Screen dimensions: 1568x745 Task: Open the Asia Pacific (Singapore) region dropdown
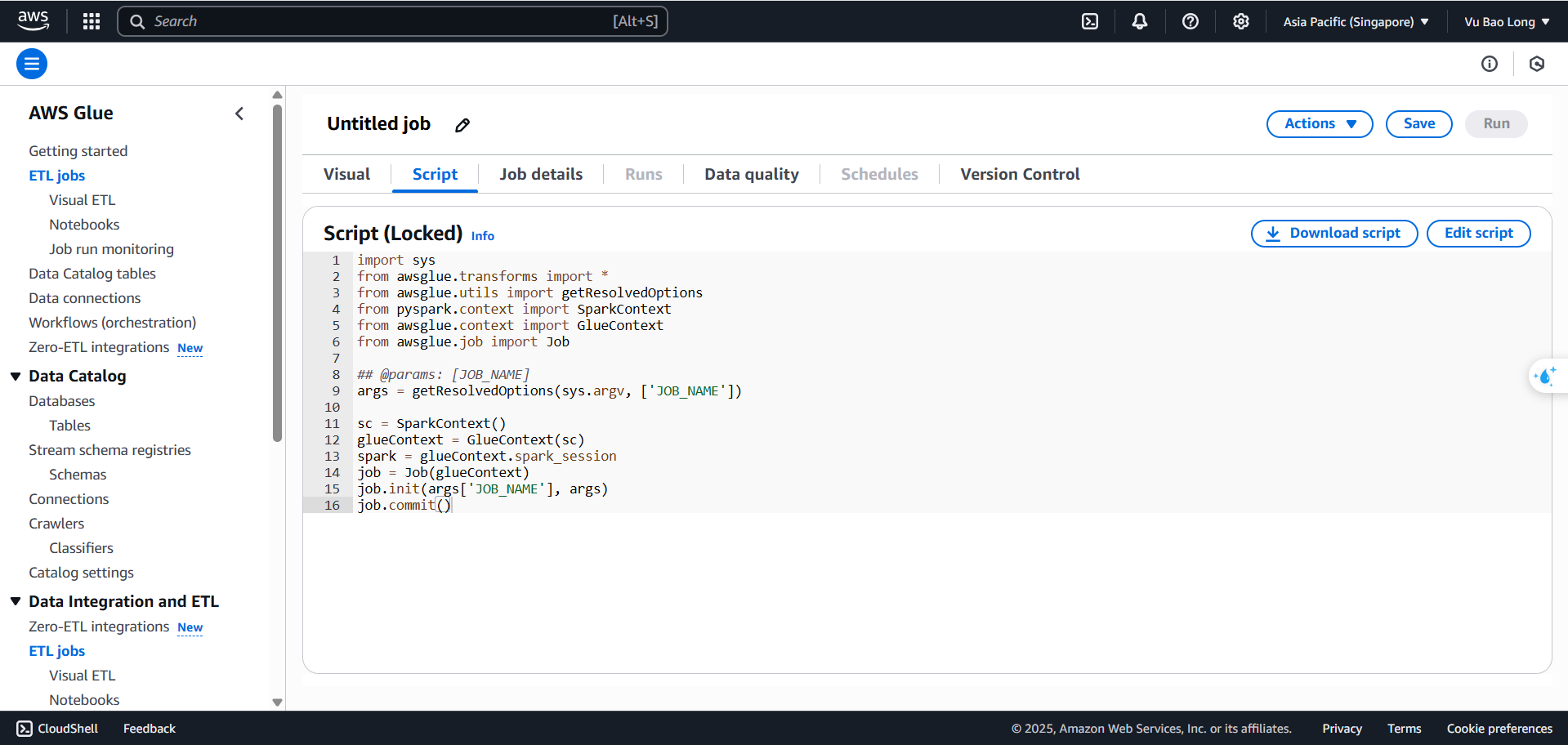(x=1356, y=21)
